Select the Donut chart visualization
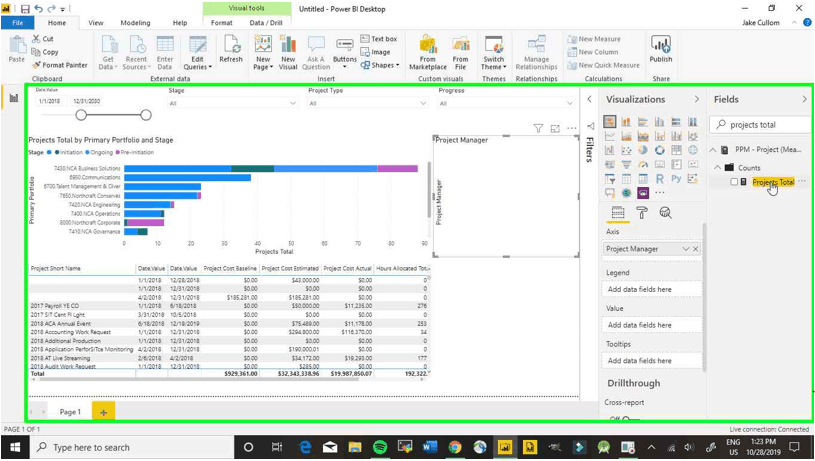This screenshot has height=461, width=815. click(x=660, y=150)
